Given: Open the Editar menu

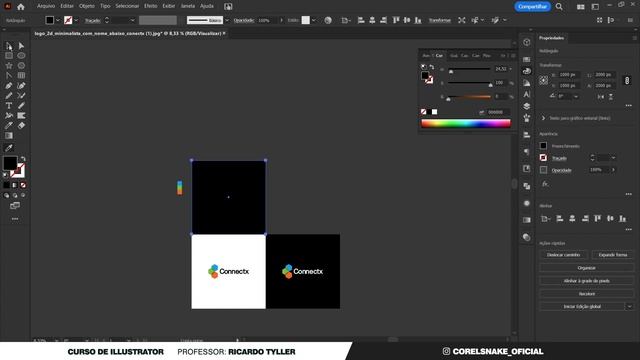Looking at the screenshot, I should point(67,6).
